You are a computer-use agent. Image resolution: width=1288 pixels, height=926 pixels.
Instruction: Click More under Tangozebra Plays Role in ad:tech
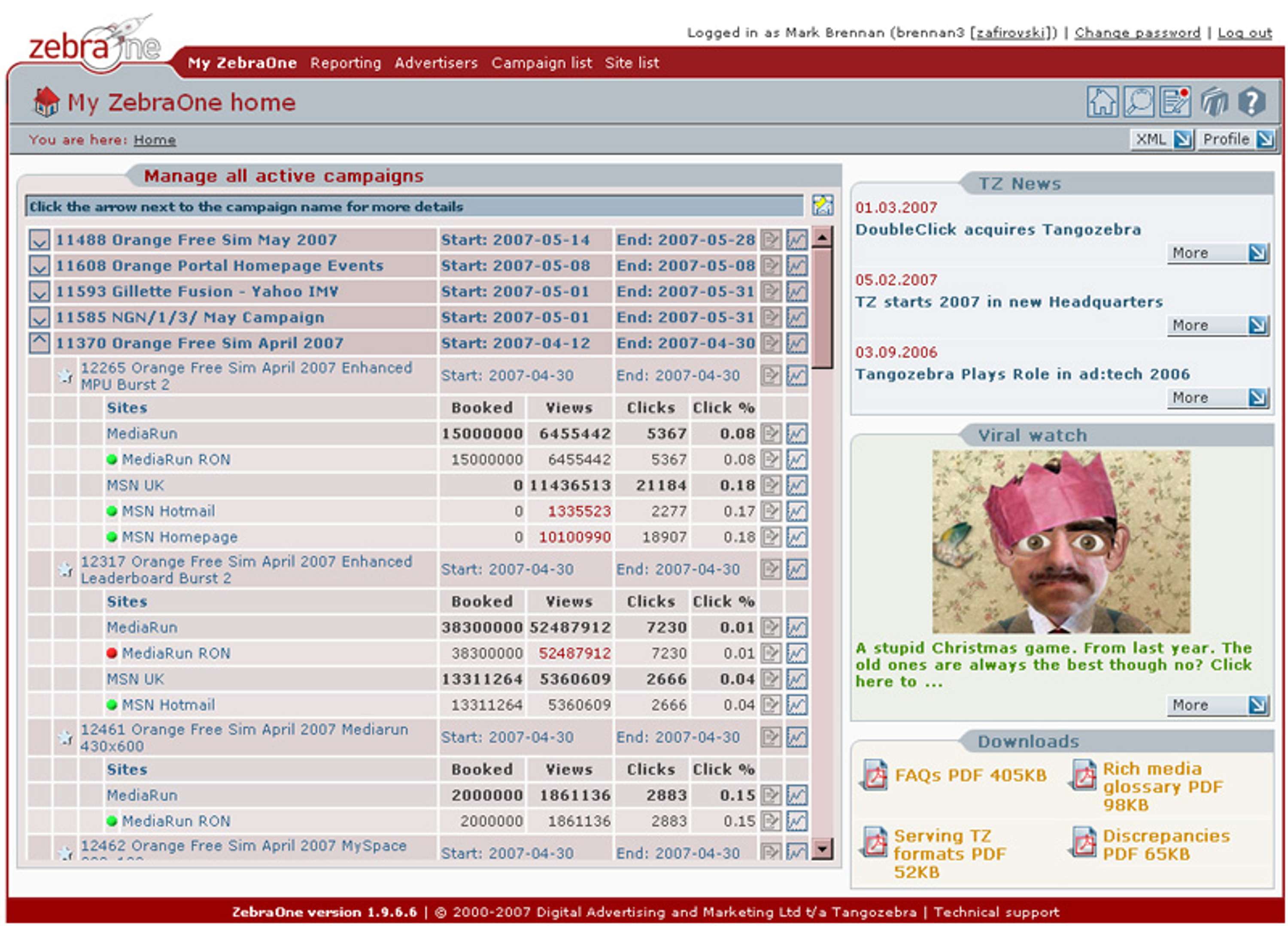tap(1218, 397)
